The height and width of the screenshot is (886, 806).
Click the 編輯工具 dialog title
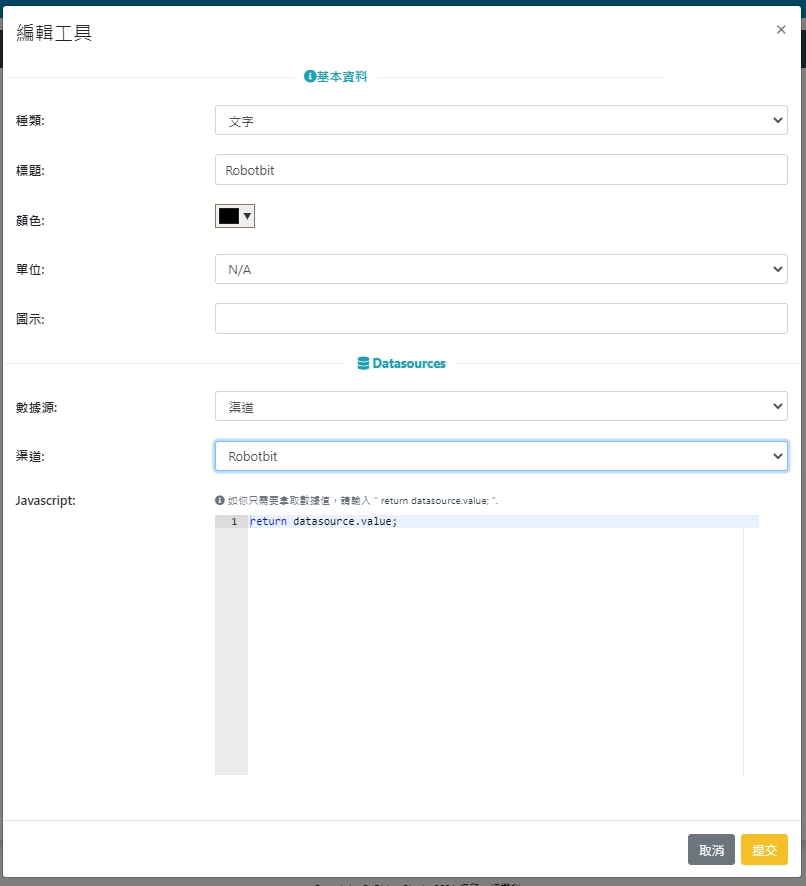[54, 33]
